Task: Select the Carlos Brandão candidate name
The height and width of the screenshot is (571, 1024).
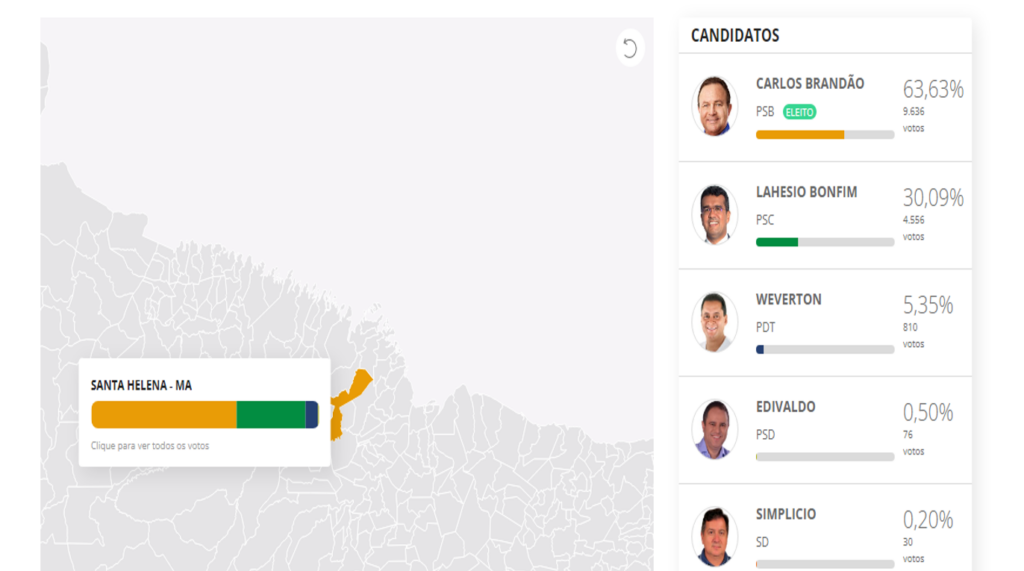Action: pyautogui.click(x=809, y=84)
